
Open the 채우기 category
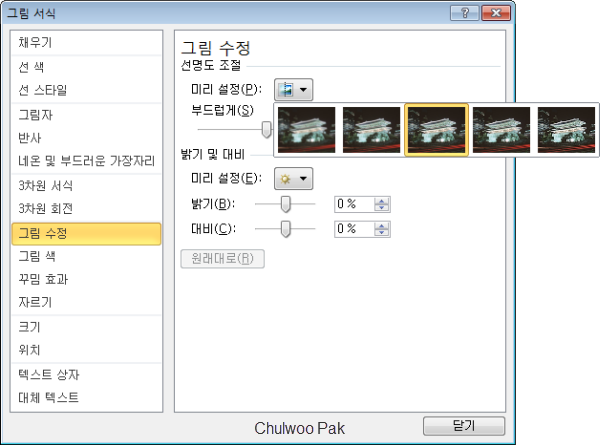point(86,42)
